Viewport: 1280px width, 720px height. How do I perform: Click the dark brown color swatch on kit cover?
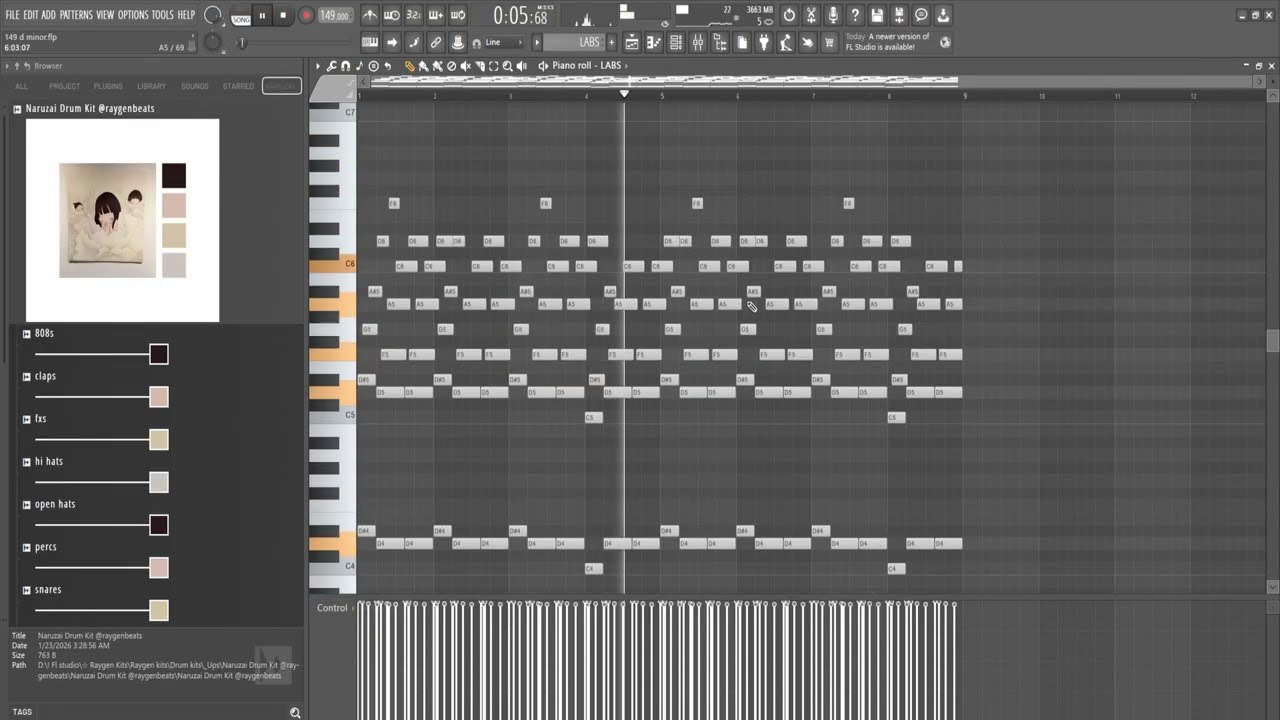(174, 176)
